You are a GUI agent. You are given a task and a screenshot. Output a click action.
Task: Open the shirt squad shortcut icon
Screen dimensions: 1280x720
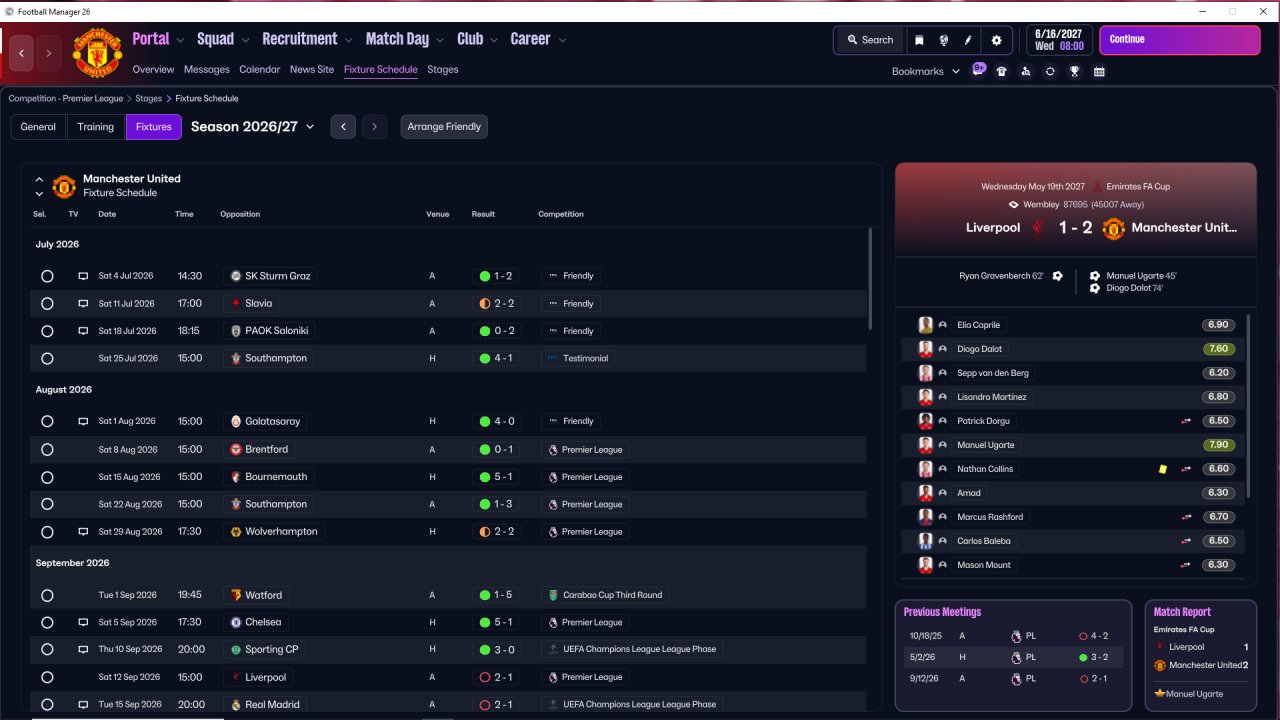[1002, 72]
